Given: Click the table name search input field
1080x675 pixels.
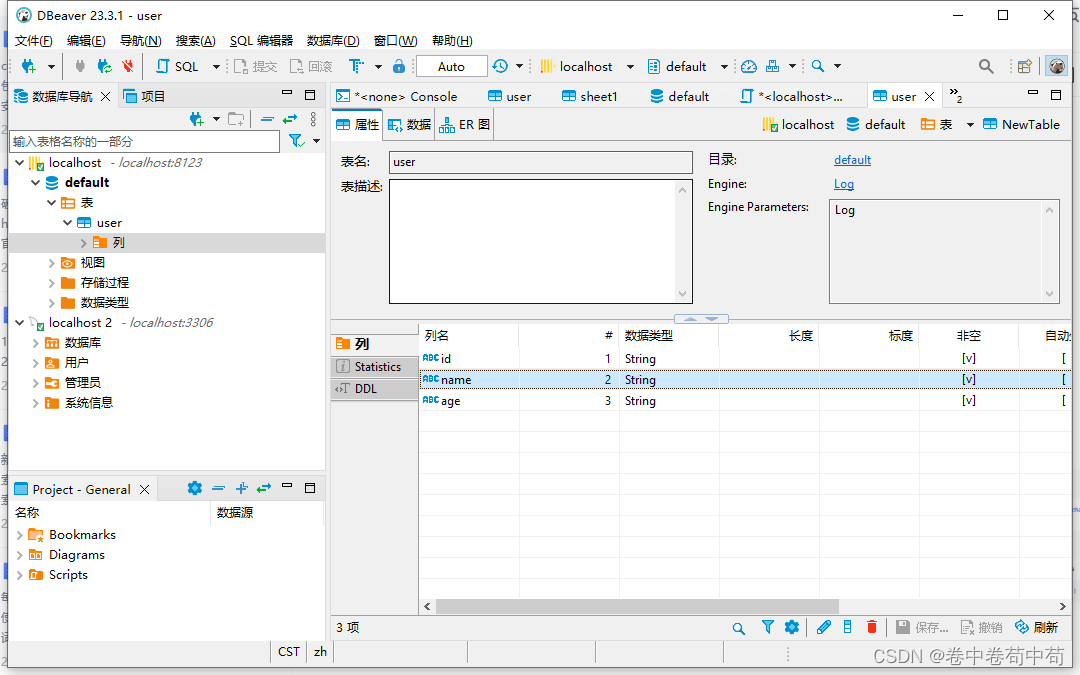Looking at the screenshot, I should pos(146,141).
